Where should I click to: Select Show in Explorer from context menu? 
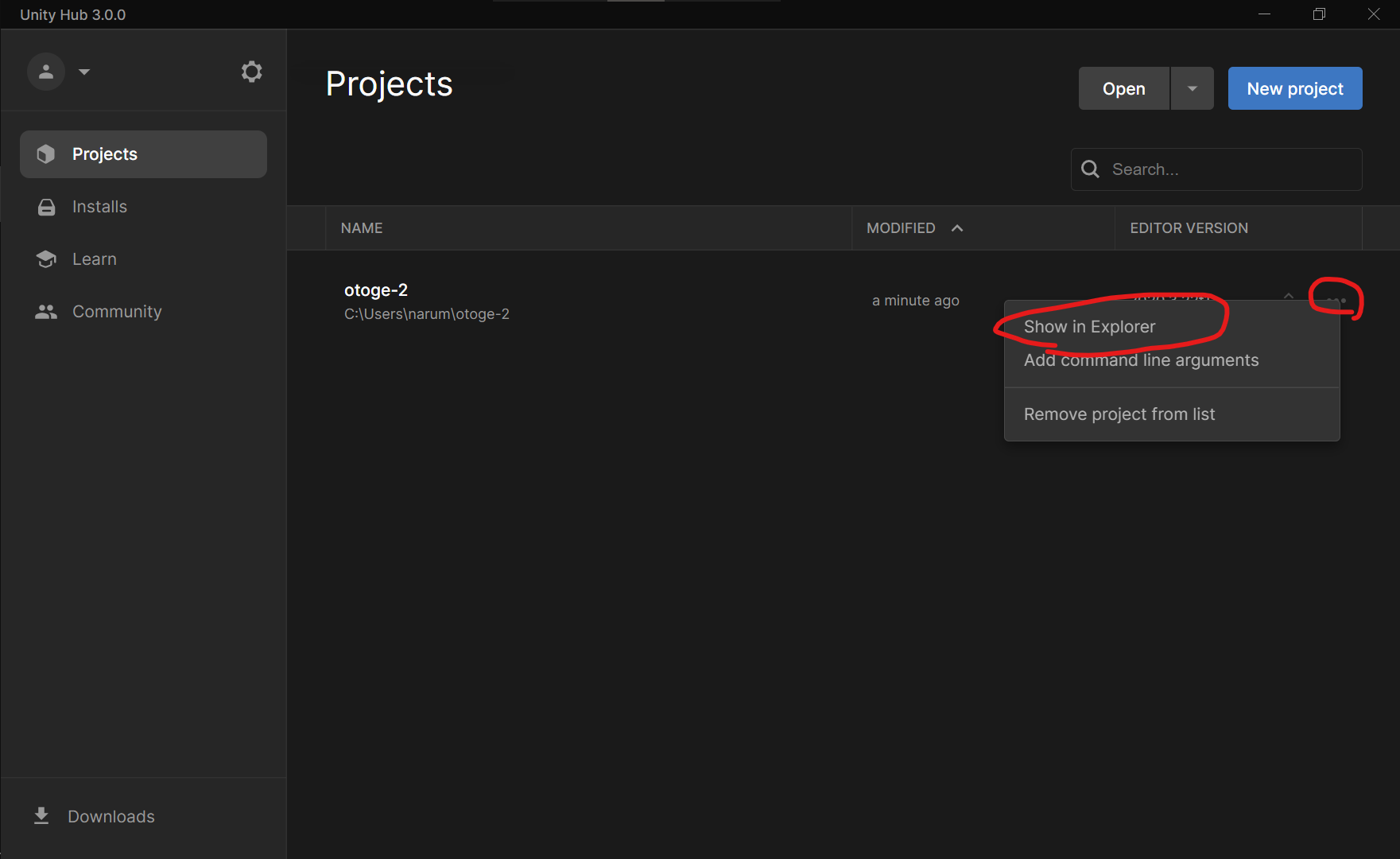[1090, 326]
